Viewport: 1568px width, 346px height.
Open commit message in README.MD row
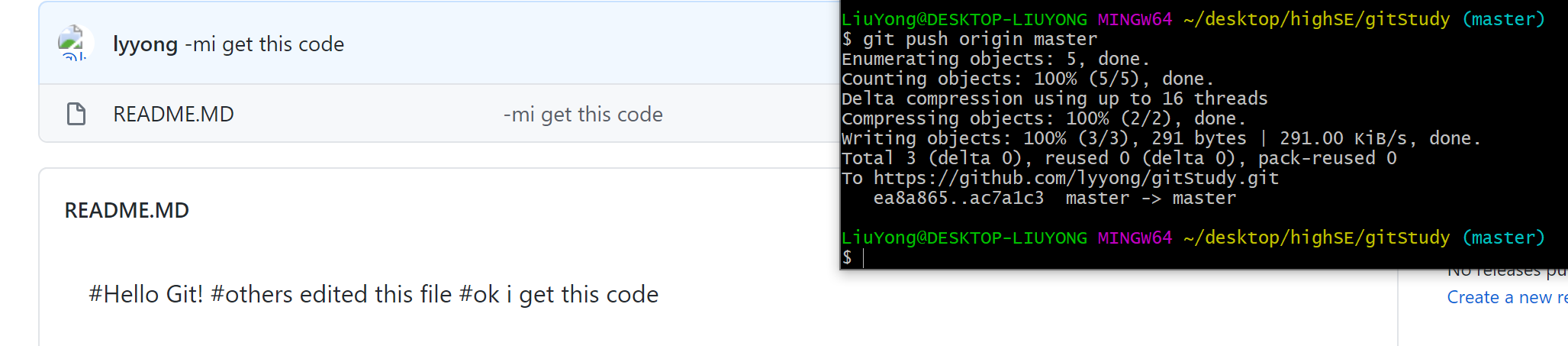(x=583, y=115)
